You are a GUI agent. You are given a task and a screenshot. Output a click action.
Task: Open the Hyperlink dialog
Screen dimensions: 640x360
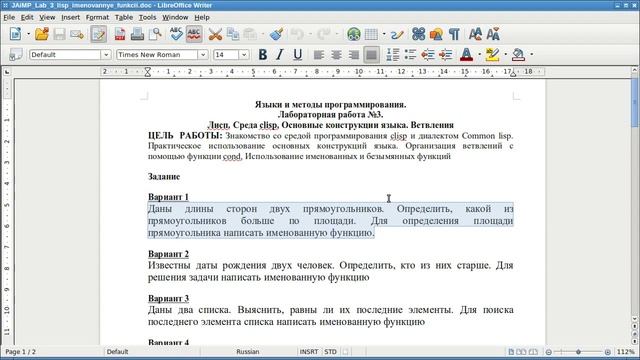click(x=353, y=34)
